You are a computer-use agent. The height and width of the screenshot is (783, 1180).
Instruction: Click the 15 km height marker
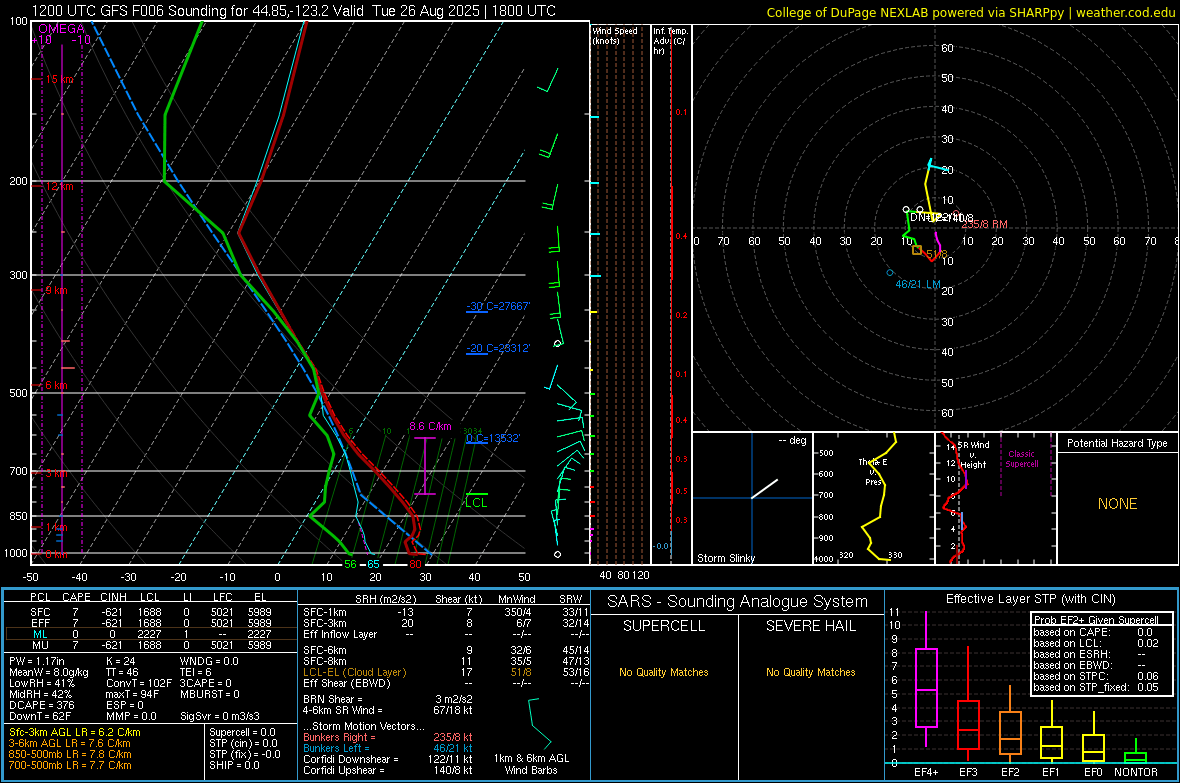59,79
